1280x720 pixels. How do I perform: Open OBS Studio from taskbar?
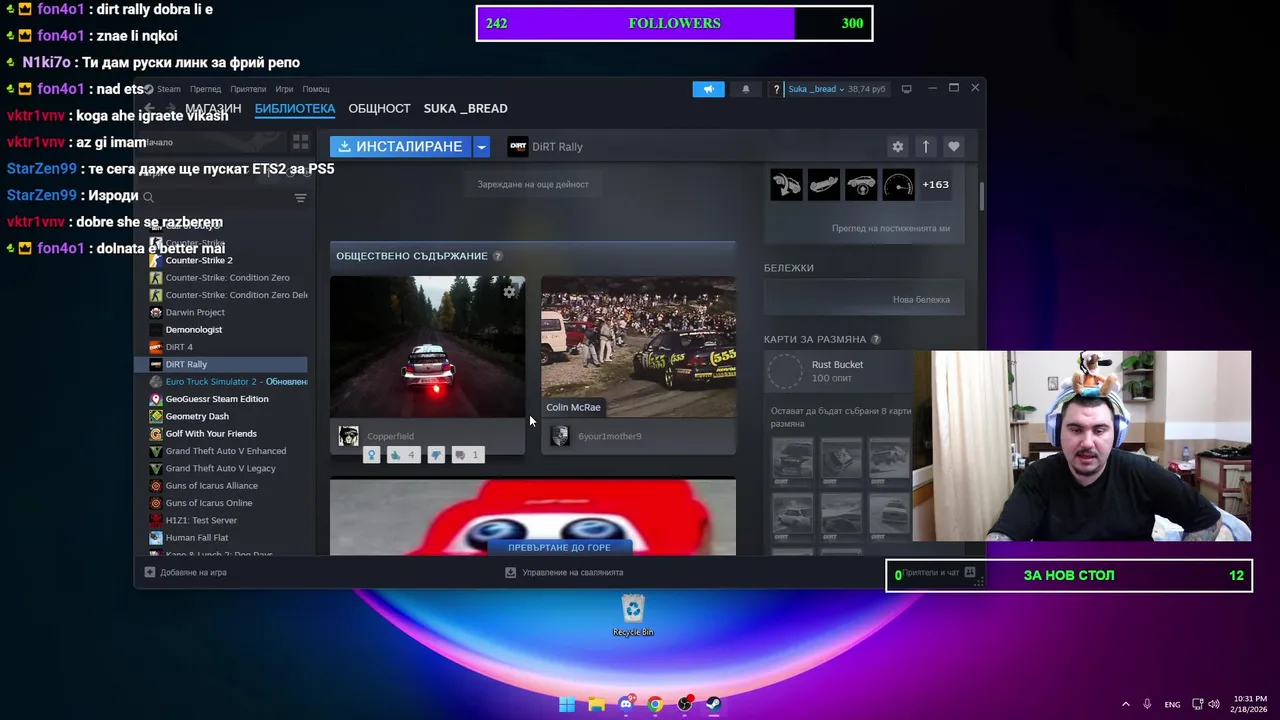(685, 704)
